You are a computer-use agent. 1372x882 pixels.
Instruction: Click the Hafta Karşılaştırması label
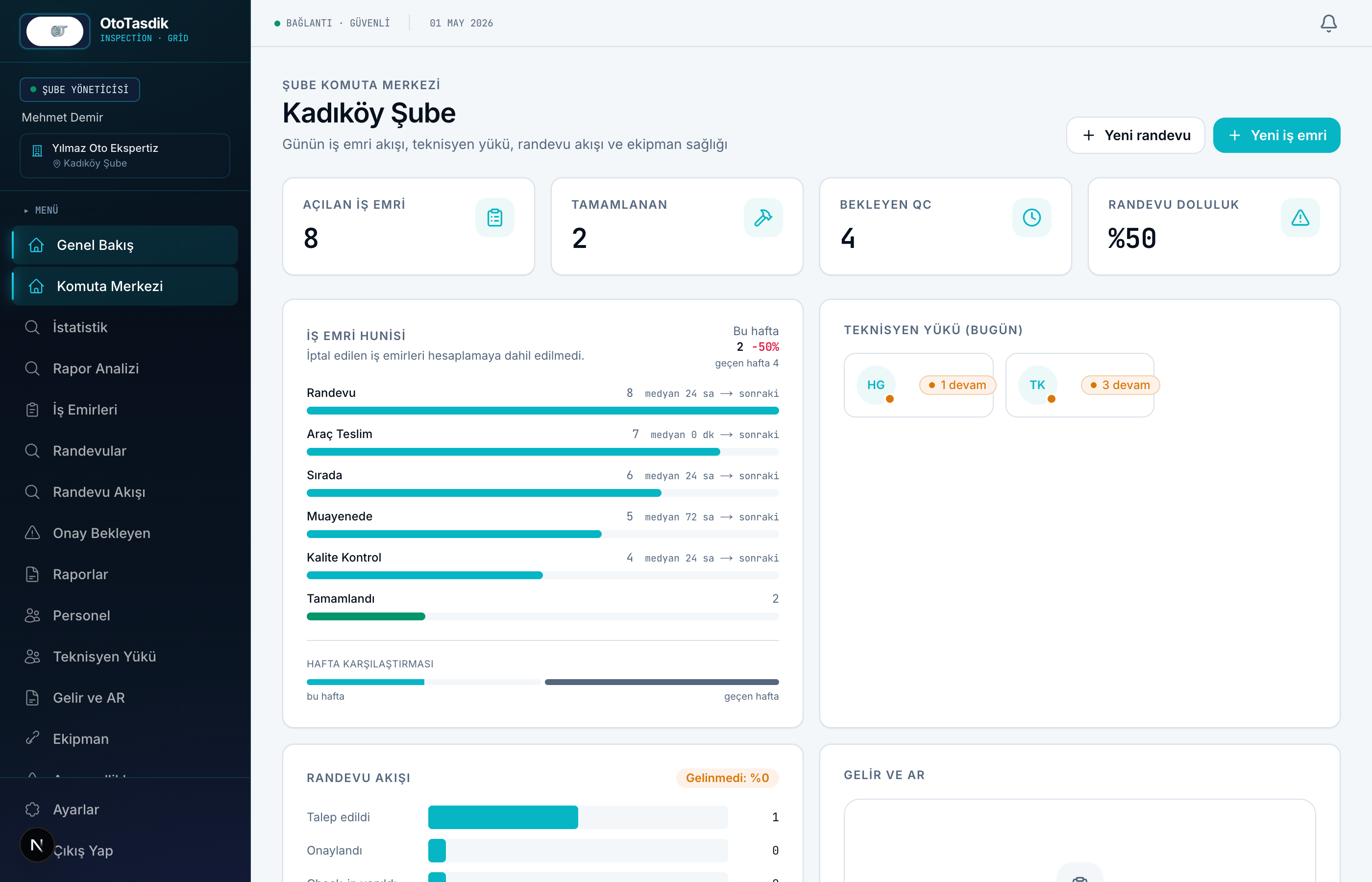[370, 664]
